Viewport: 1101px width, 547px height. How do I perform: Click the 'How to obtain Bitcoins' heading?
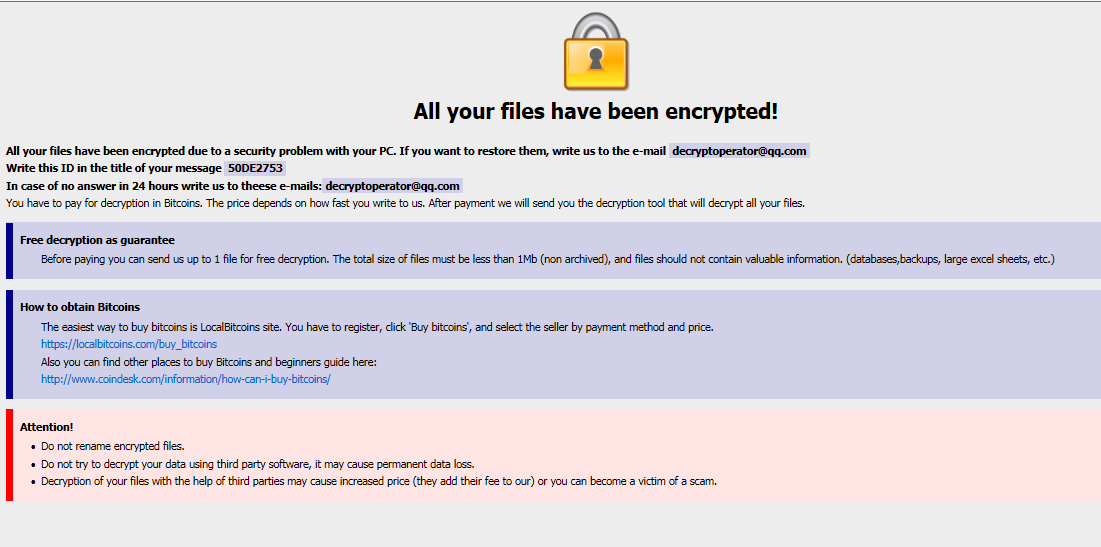coord(80,307)
